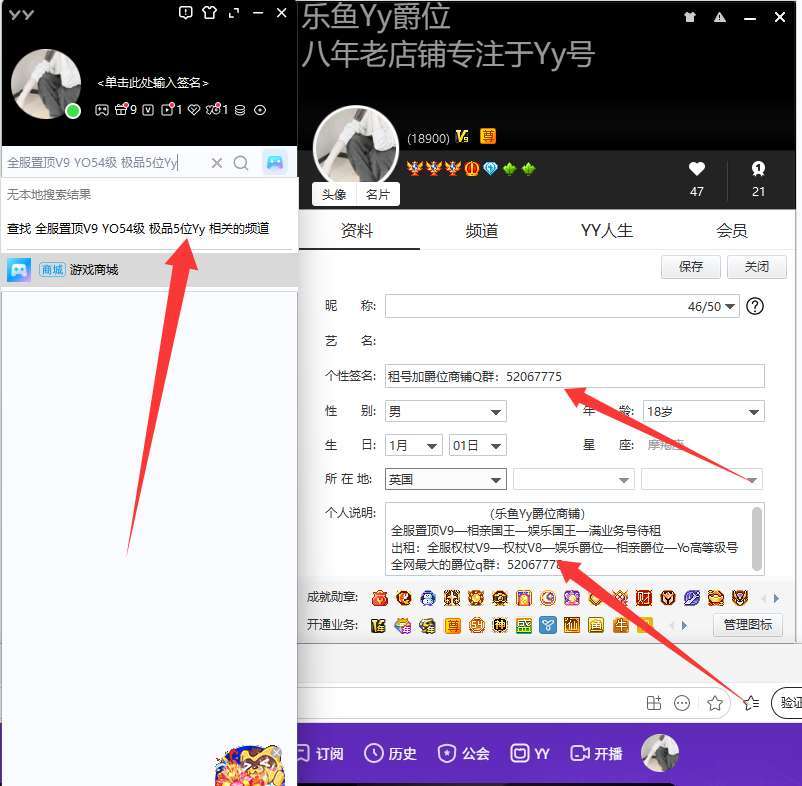The width and height of the screenshot is (802, 786).
Task: Click the 头像 button under the avatar
Action: [x=334, y=195]
